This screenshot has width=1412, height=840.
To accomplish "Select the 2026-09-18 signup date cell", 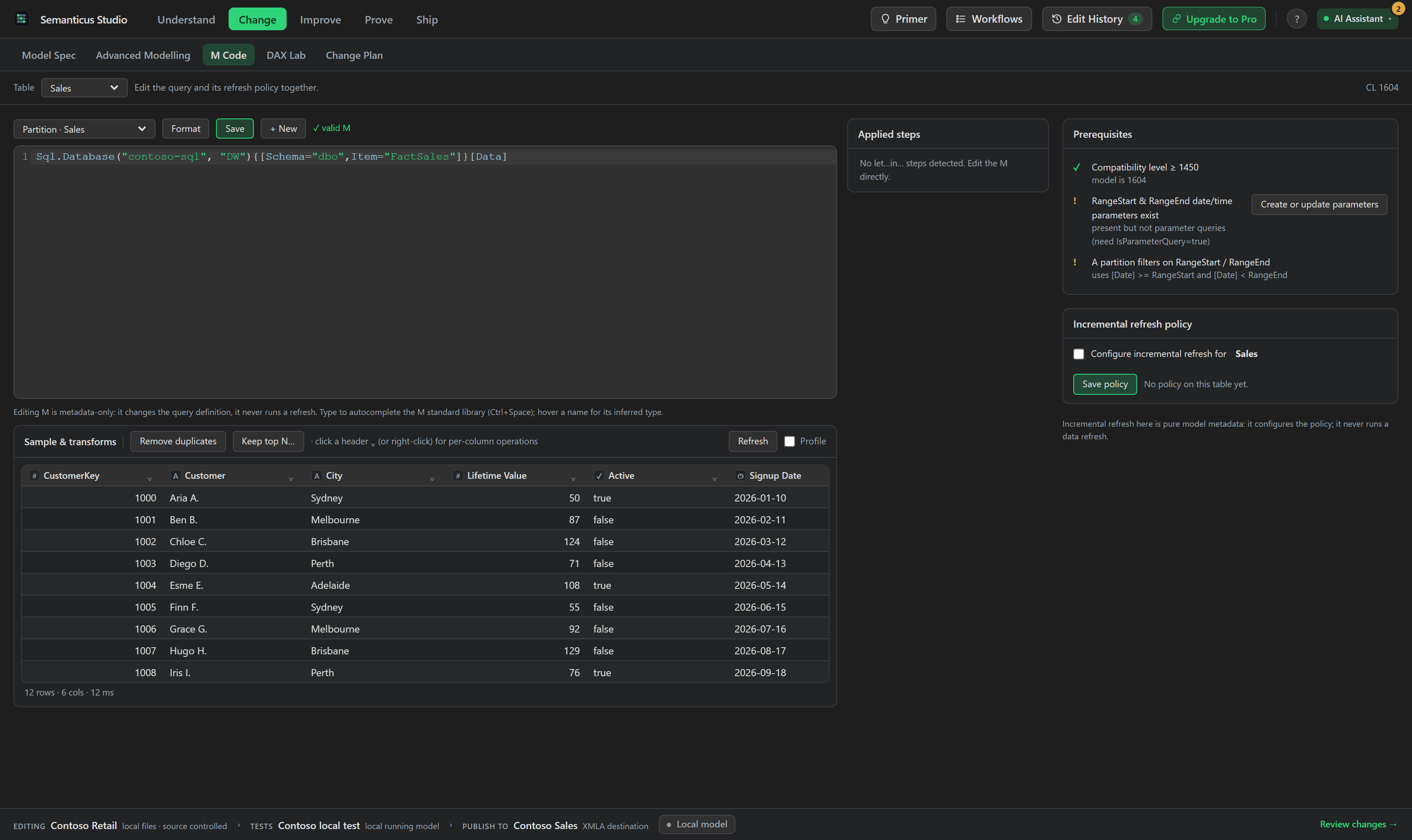I will click(x=778, y=672).
